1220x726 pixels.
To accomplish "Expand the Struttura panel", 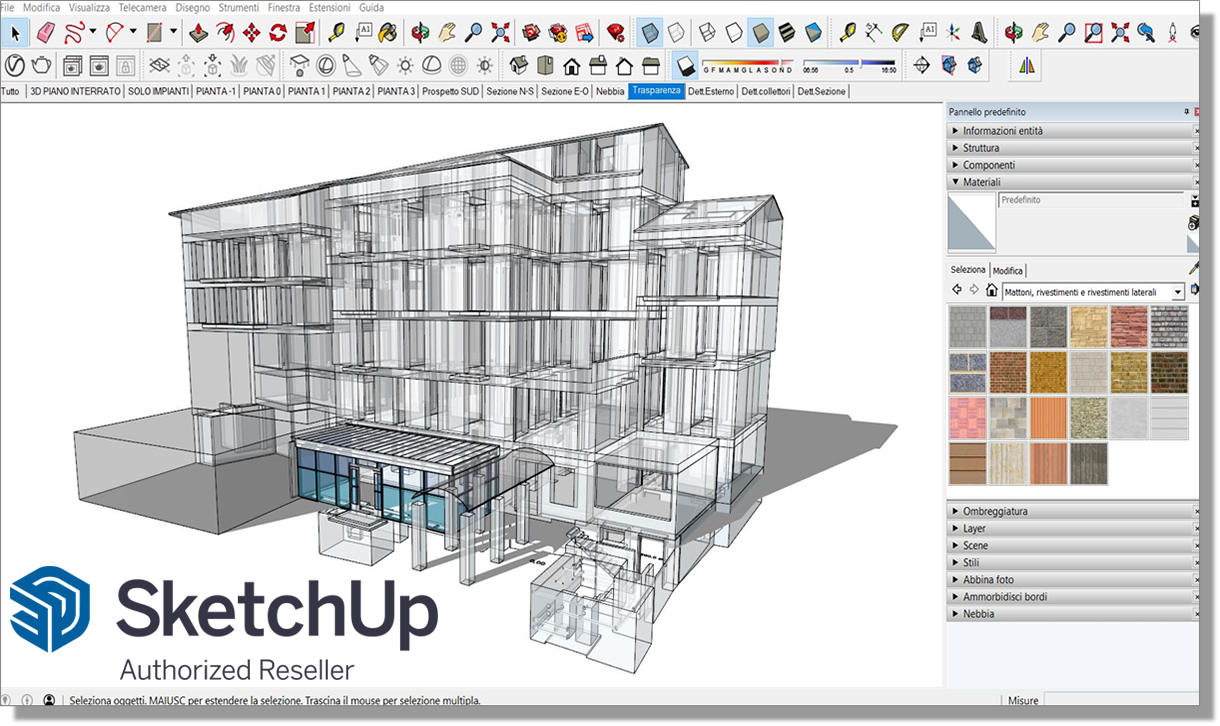I will point(1074,148).
